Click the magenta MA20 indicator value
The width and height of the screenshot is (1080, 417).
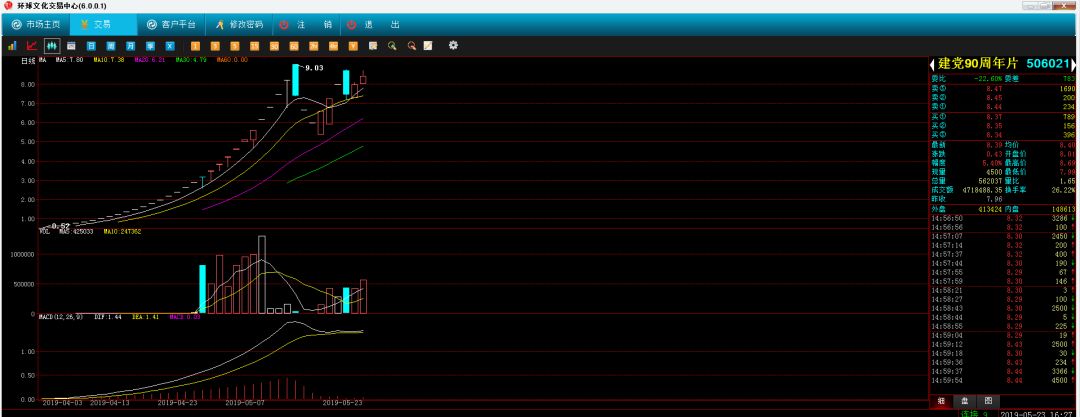149,60
